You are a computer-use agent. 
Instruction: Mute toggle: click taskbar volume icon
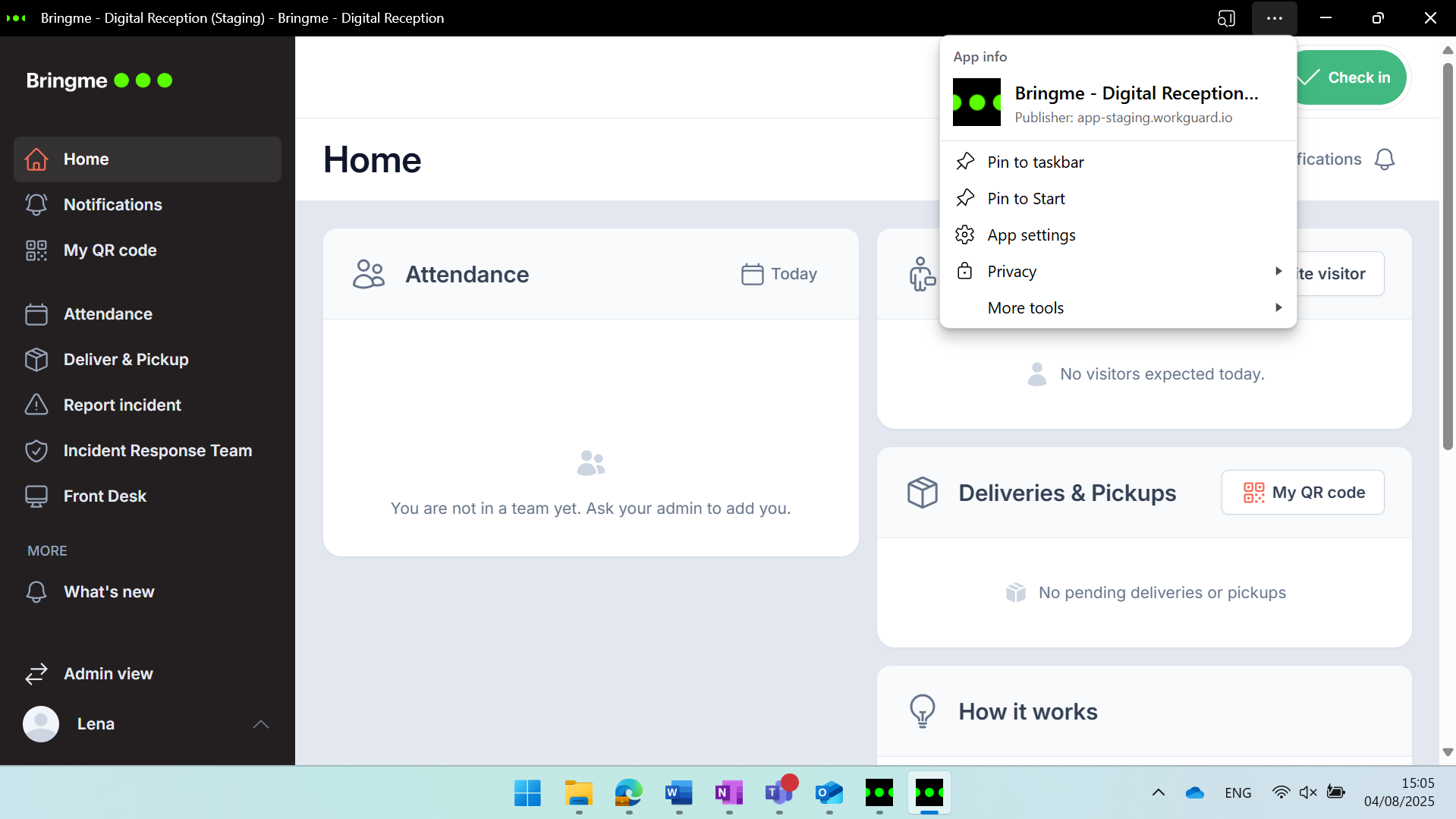pyautogui.click(x=1307, y=792)
